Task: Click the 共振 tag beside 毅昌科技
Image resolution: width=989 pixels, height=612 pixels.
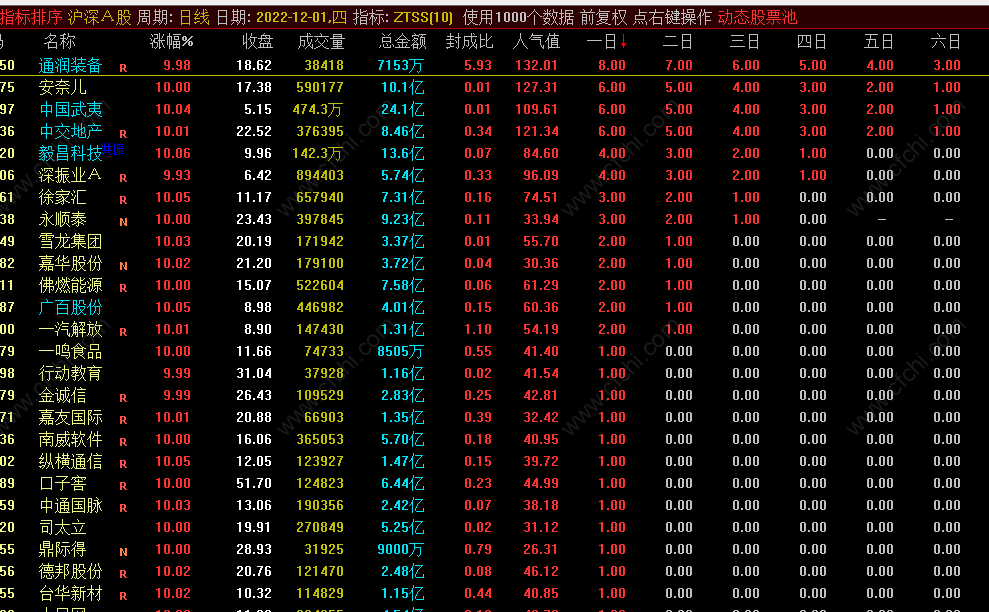Action: tap(113, 150)
